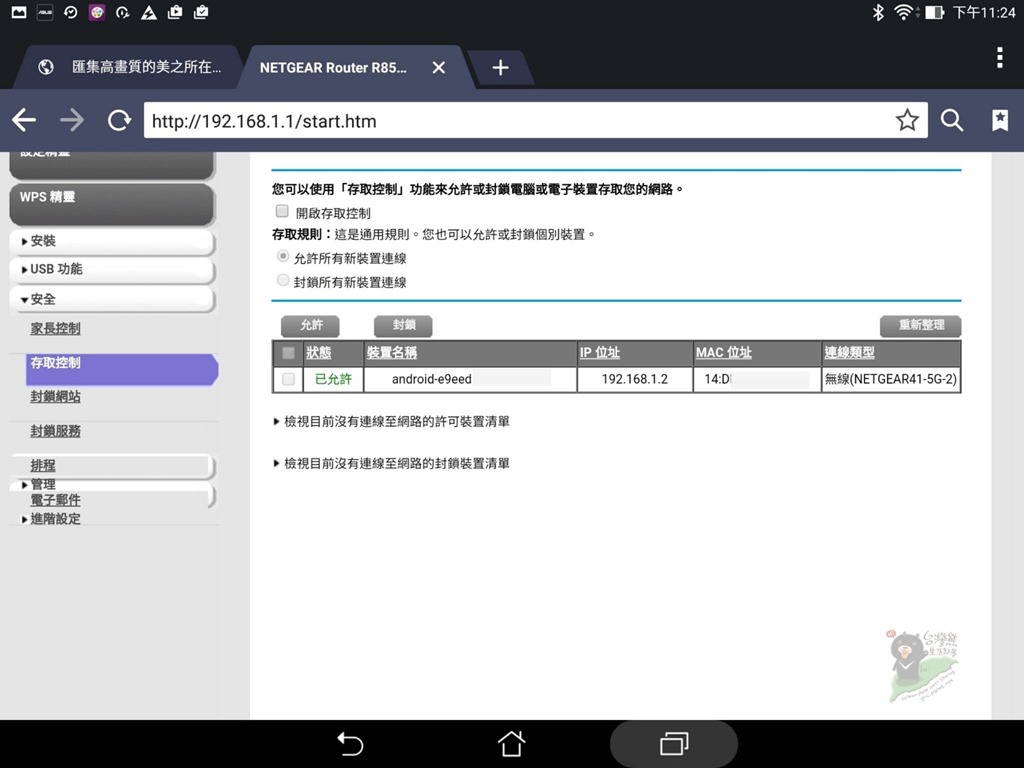Open the triangle app notification icon
The image size is (1024, 768).
(x=149, y=12)
